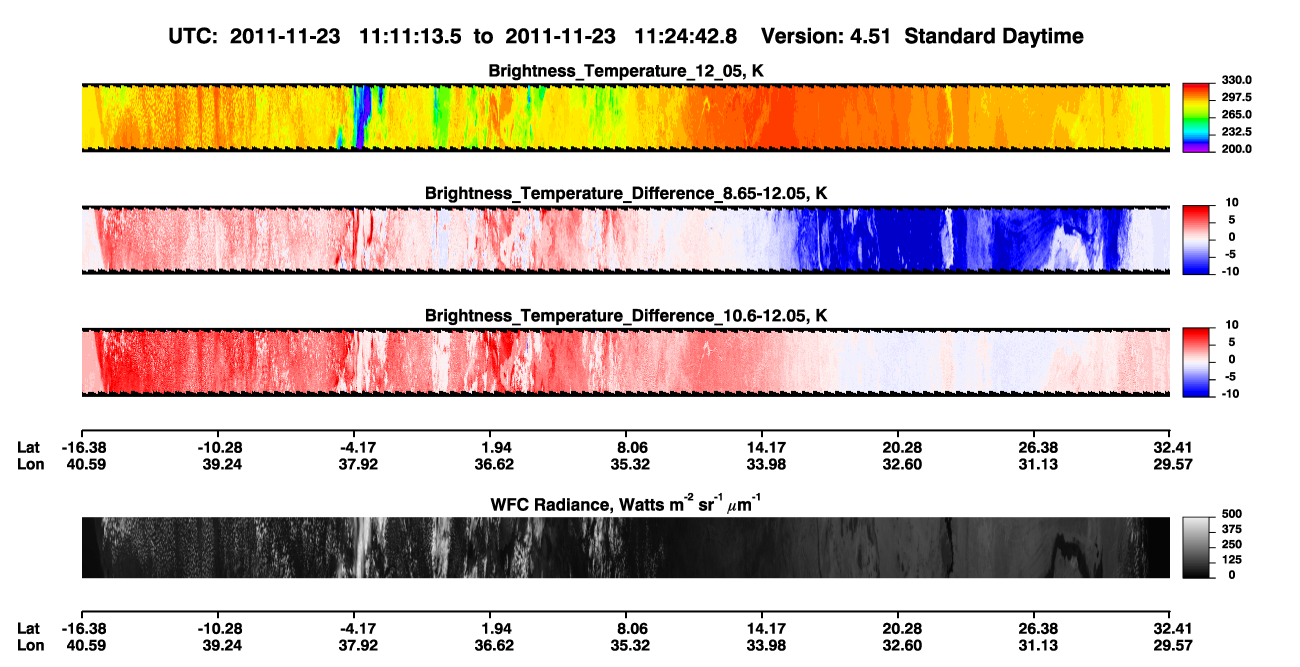The height and width of the screenshot is (667, 1300).
Task: Click the 500 radiance scale label
Action: tap(1231, 515)
